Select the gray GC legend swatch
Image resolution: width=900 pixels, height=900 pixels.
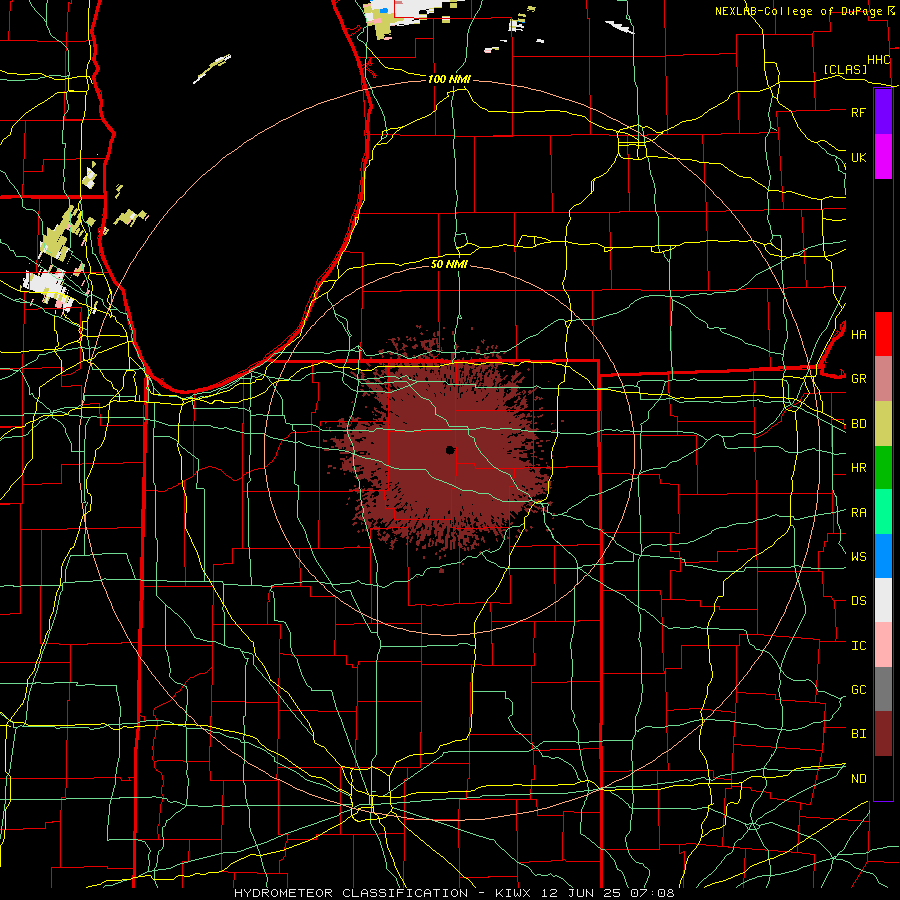click(883, 689)
